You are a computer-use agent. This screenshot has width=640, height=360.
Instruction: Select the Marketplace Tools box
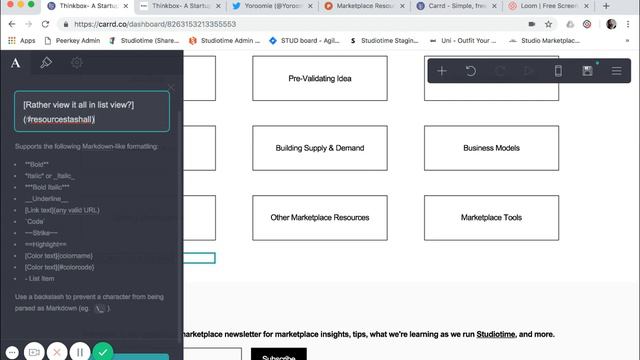pos(491,218)
